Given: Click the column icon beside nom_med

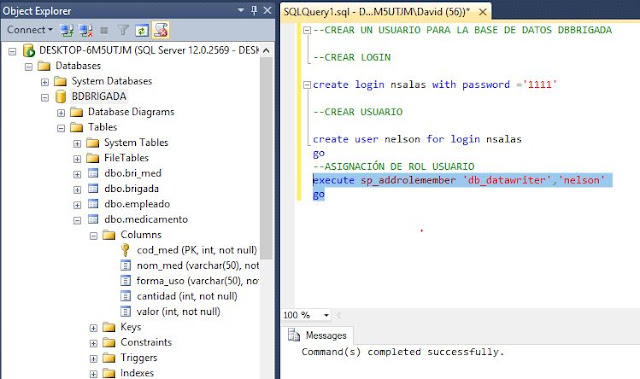Looking at the screenshot, I should [x=126, y=266].
